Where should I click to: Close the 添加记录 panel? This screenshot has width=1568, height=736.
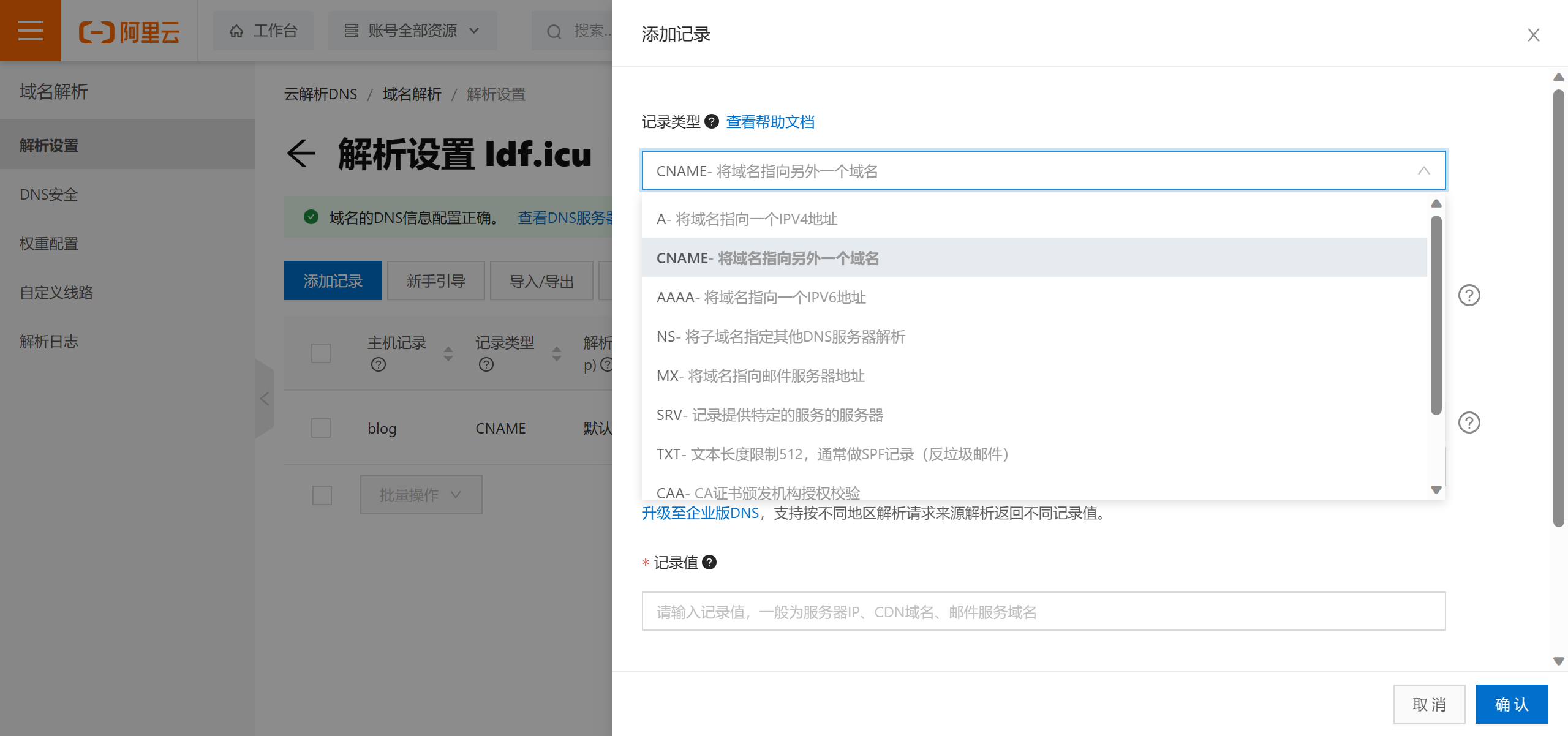point(1533,35)
